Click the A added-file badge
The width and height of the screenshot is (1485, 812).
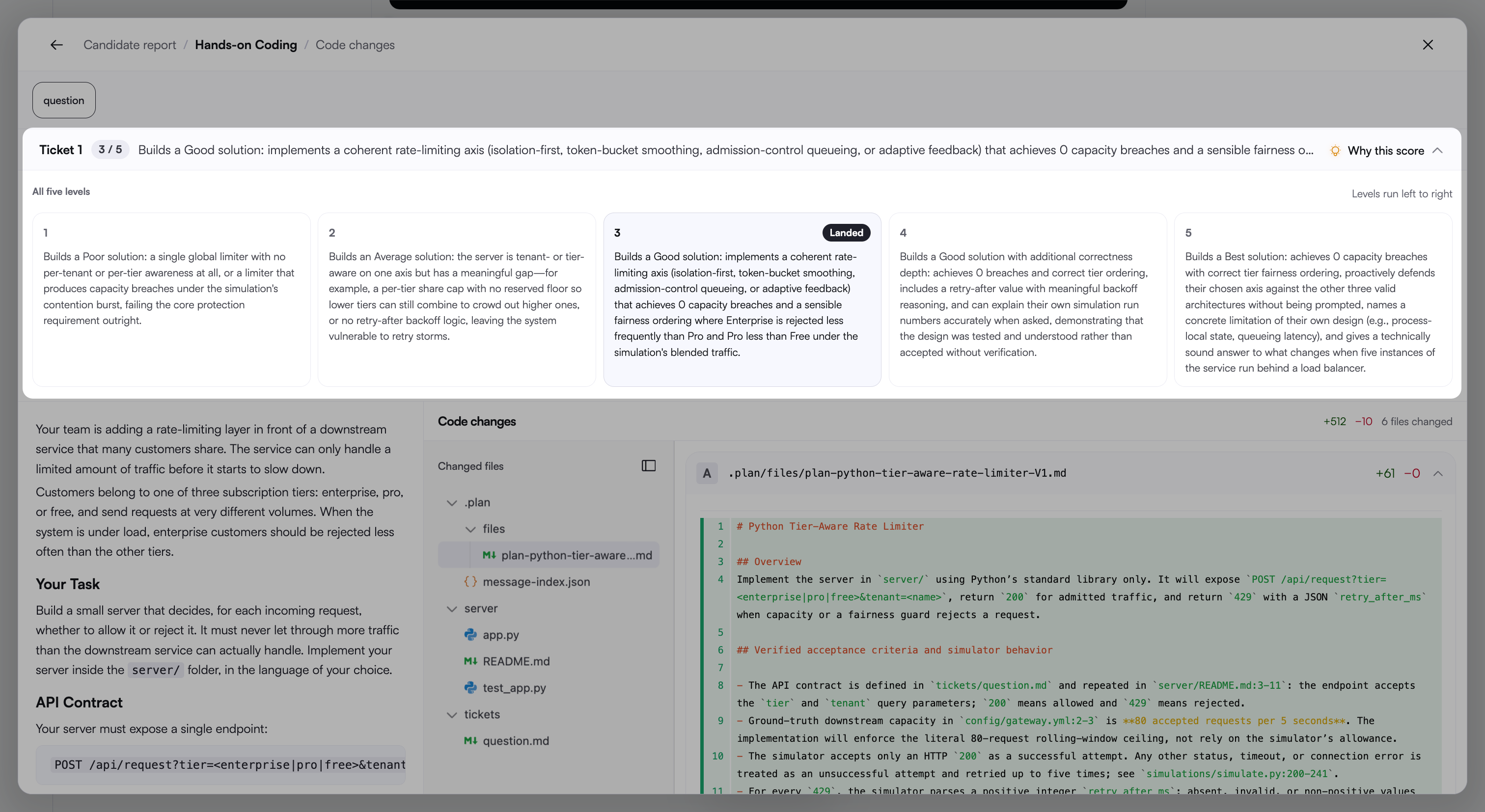point(707,474)
